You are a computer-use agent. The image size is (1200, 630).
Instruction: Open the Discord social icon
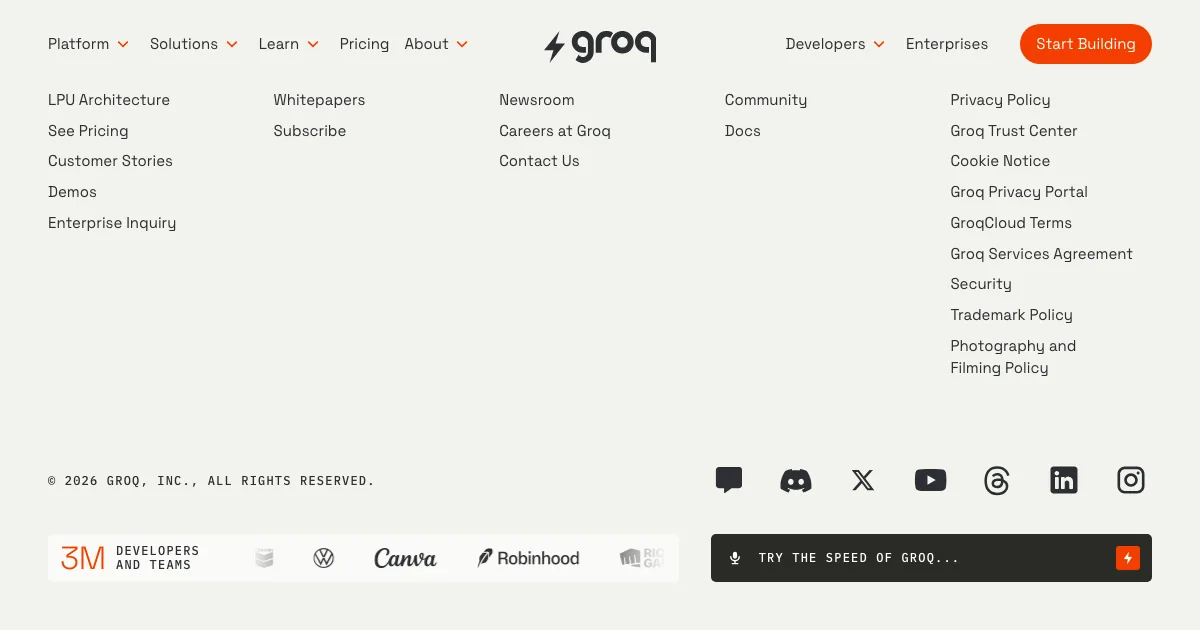(x=795, y=481)
